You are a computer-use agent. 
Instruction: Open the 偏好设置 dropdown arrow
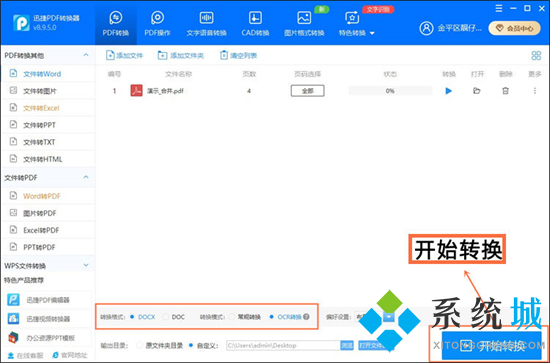[389, 317]
